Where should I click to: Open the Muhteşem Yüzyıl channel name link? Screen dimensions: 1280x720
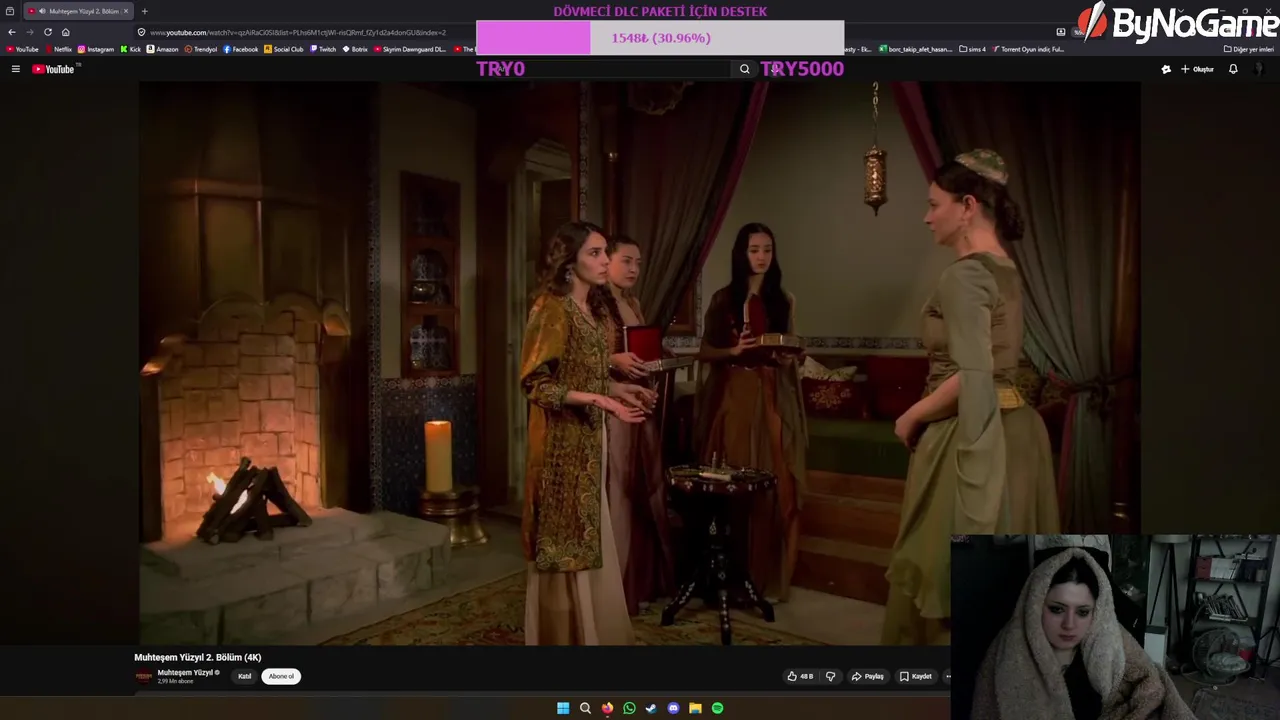[186, 673]
